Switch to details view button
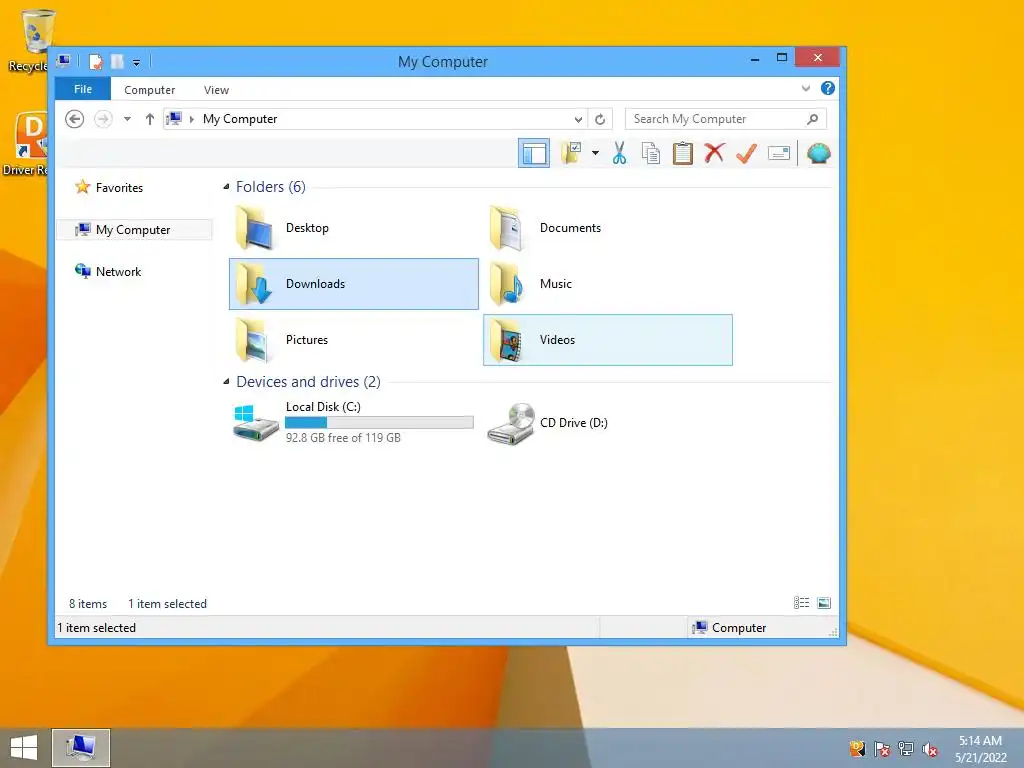The width and height of the screenshot is (1024, 768). point(801,603)
